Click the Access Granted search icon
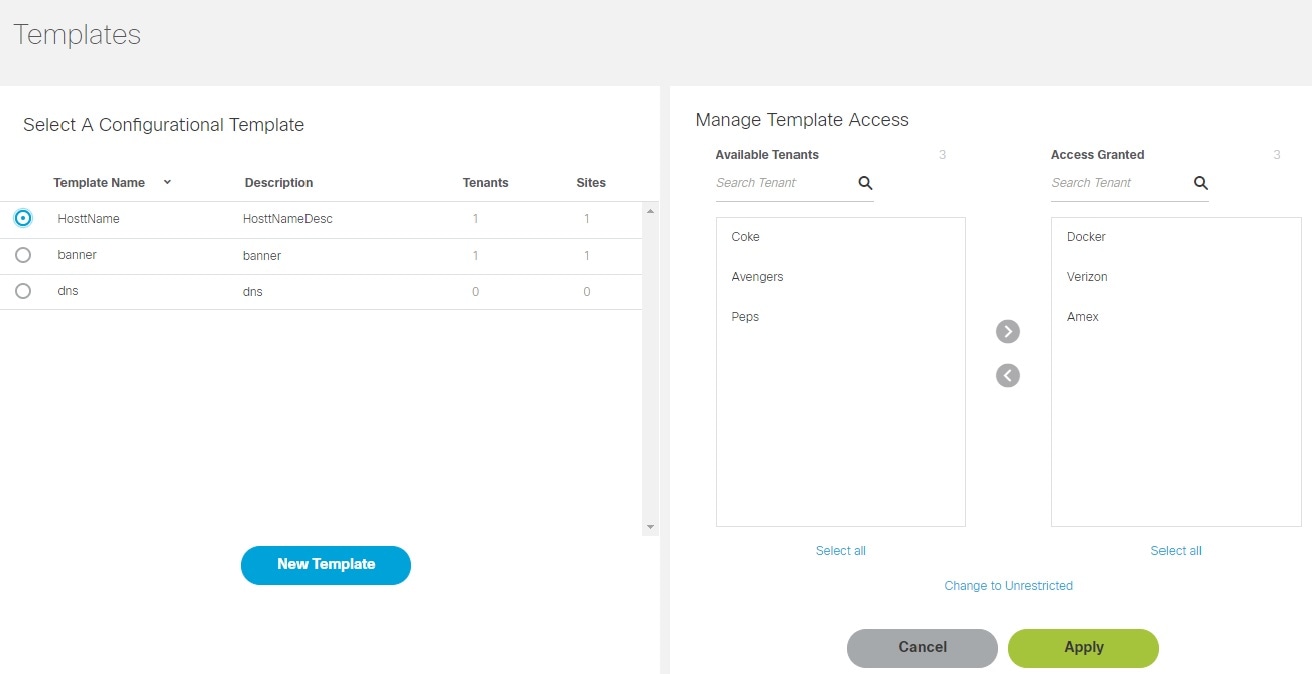This screenshot has height=674, width=1312. pos(1200,183)
